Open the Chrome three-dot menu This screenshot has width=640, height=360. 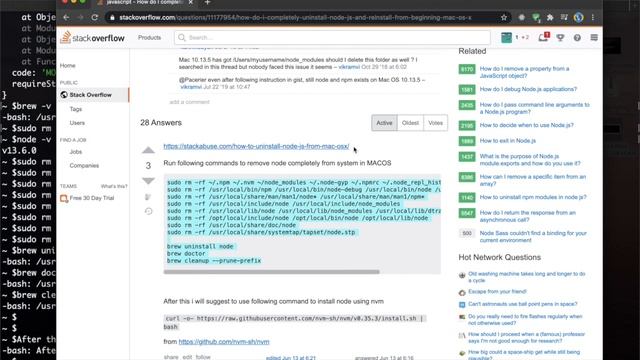pos(593,18)
